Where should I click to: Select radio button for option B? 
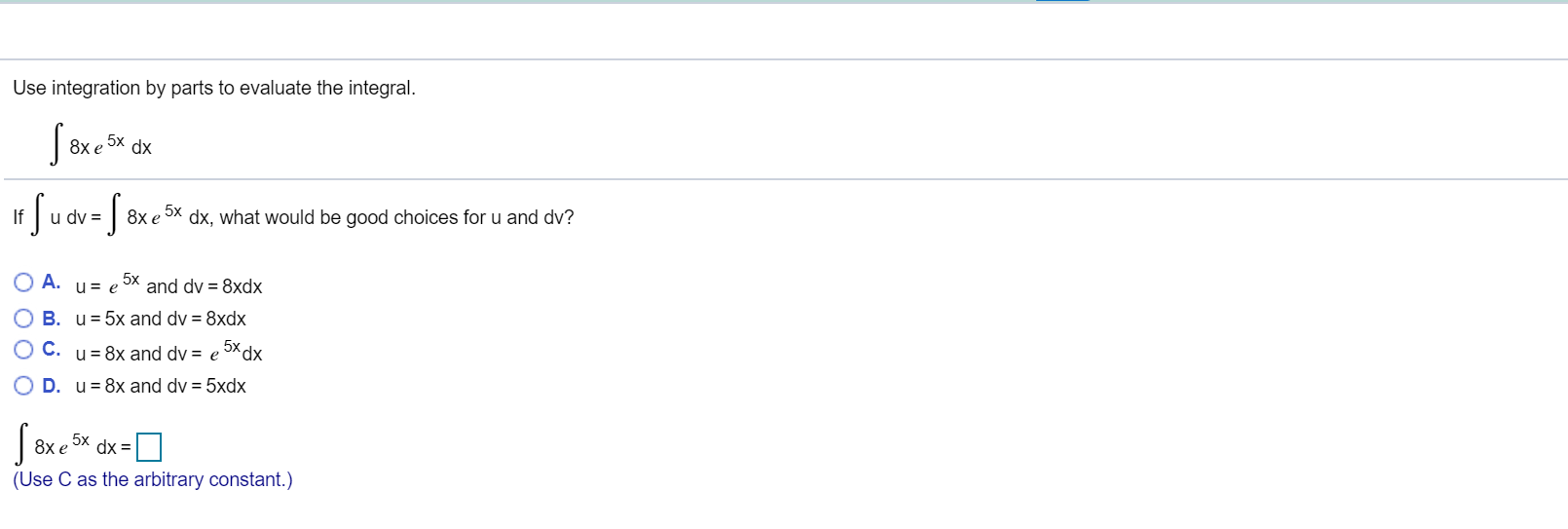click(23, 319)
